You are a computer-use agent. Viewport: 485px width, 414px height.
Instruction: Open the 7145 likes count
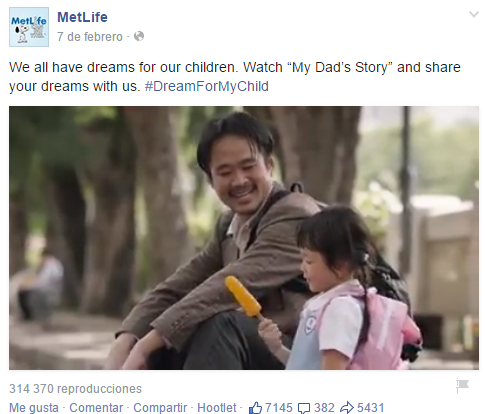(279, 408)
